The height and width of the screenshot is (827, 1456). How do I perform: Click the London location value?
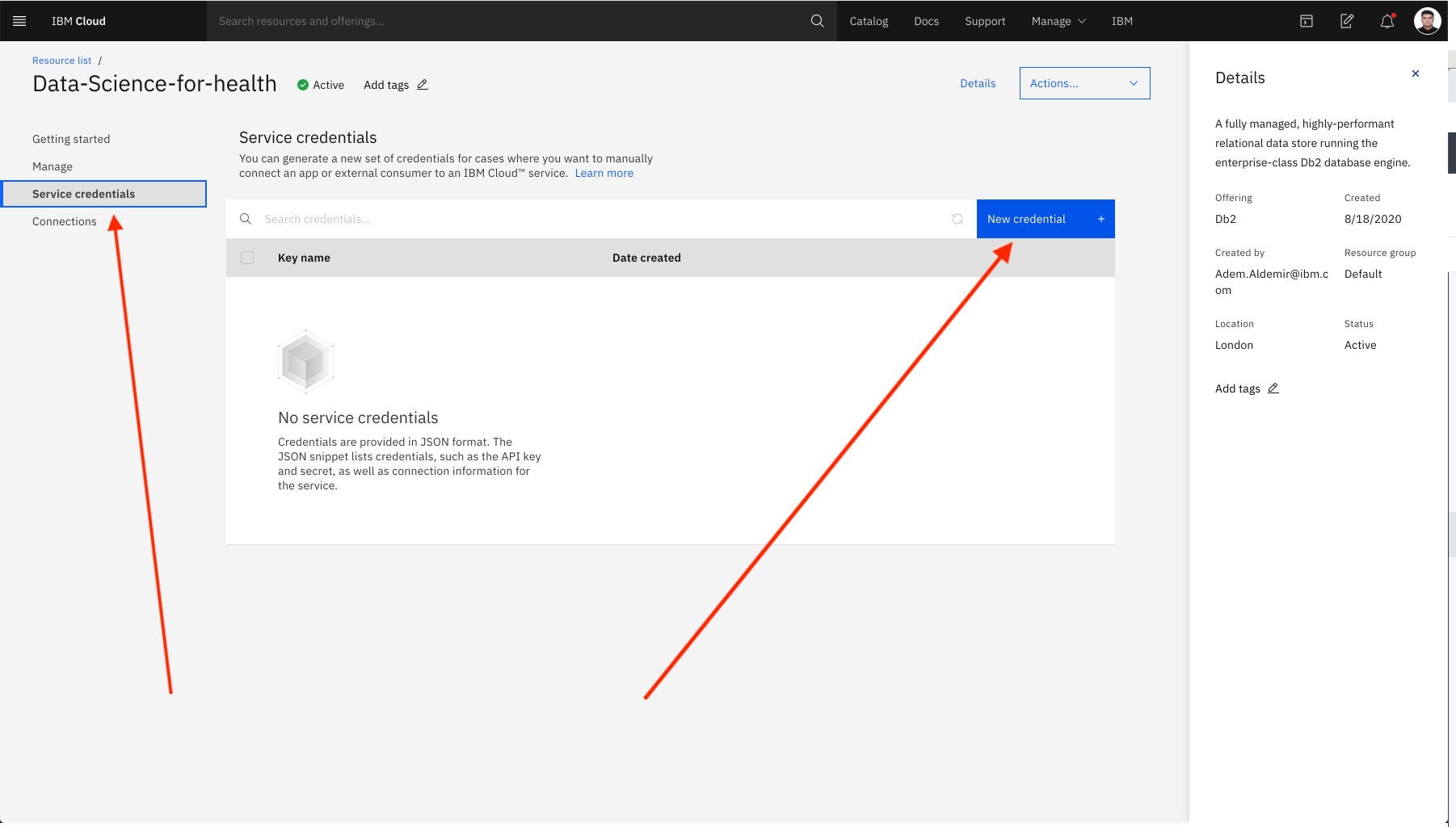[x=1234, y=345]
